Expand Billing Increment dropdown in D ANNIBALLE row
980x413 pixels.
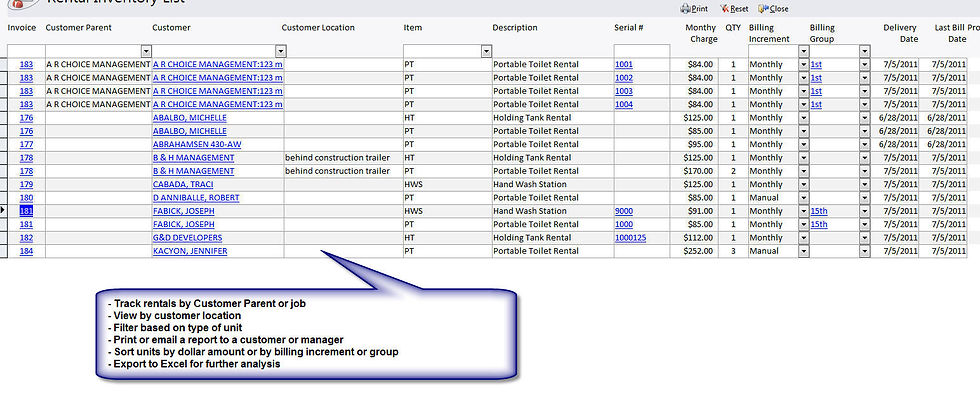point(803,198)
